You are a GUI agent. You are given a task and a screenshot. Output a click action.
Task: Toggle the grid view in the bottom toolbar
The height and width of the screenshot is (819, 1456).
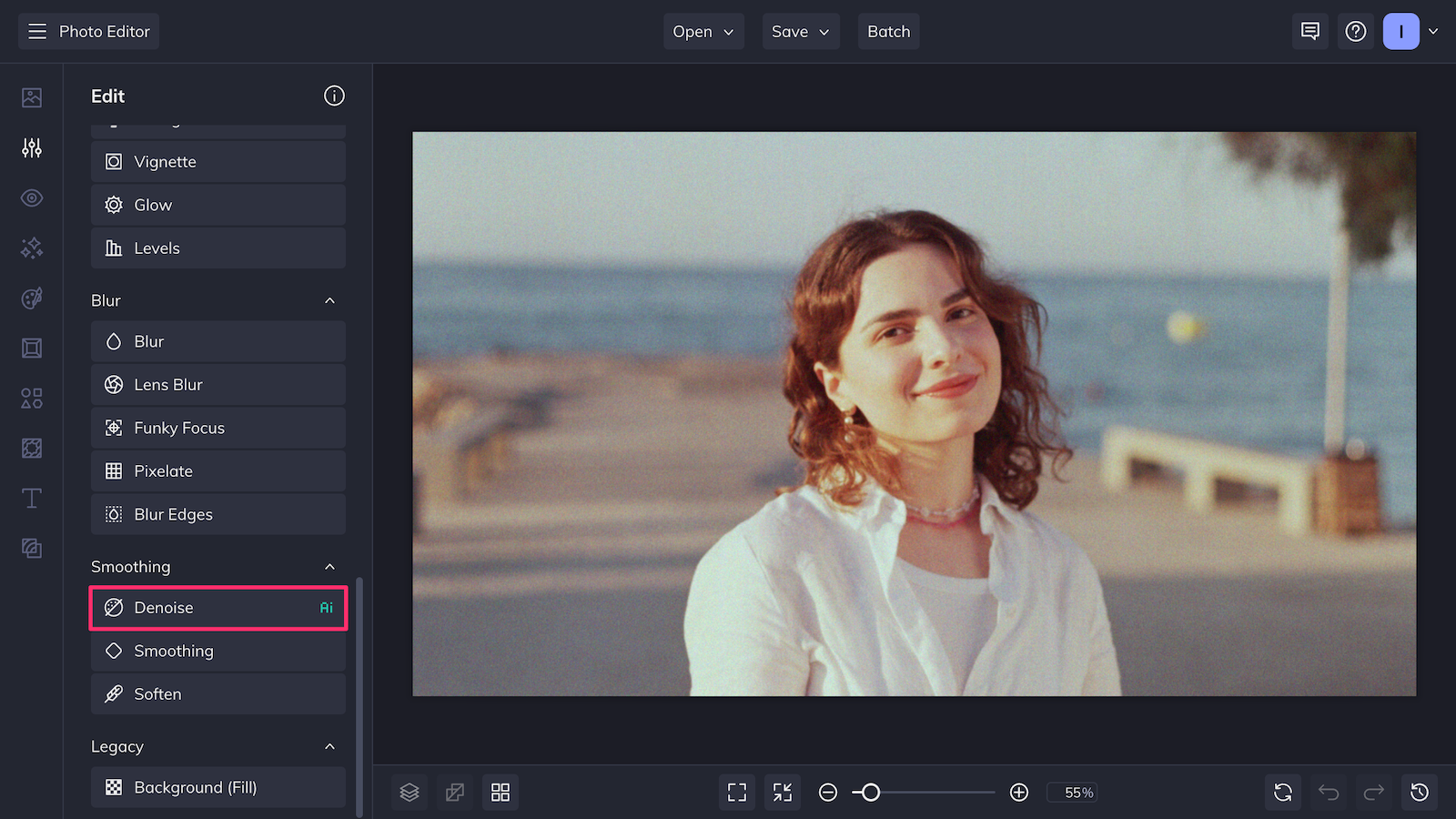point(500,792)
